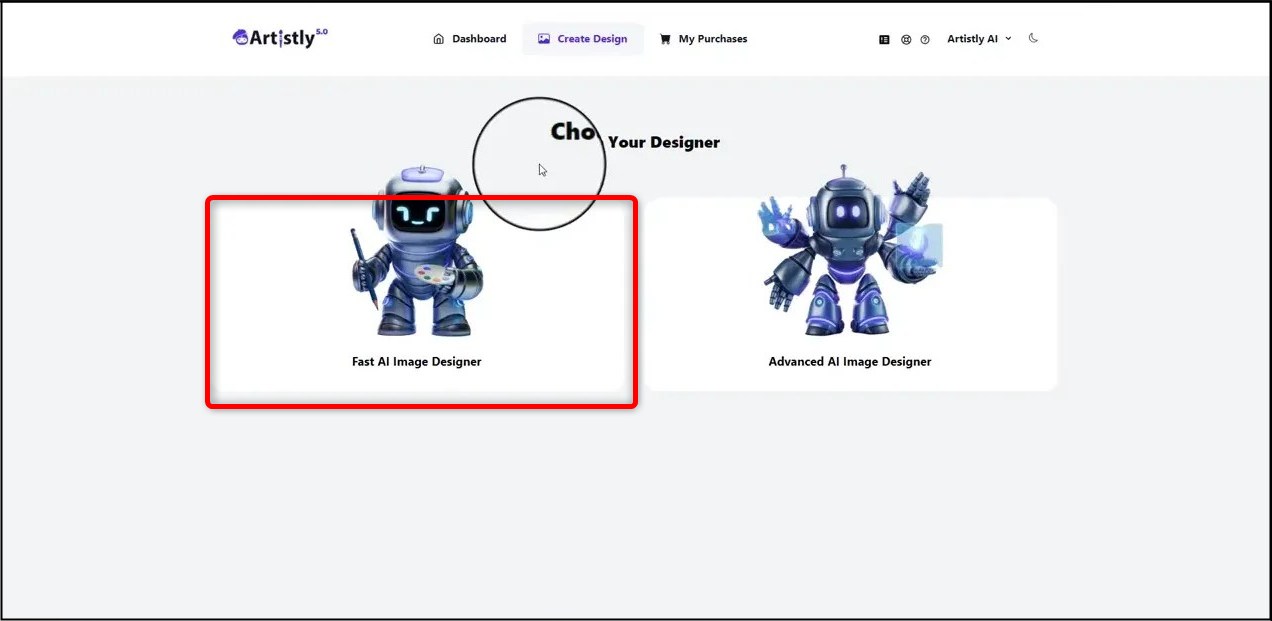The width and height of the screenshot is (1272, 621).
Task: Open the My Purchases menu item
Action: tap(712, 38)
